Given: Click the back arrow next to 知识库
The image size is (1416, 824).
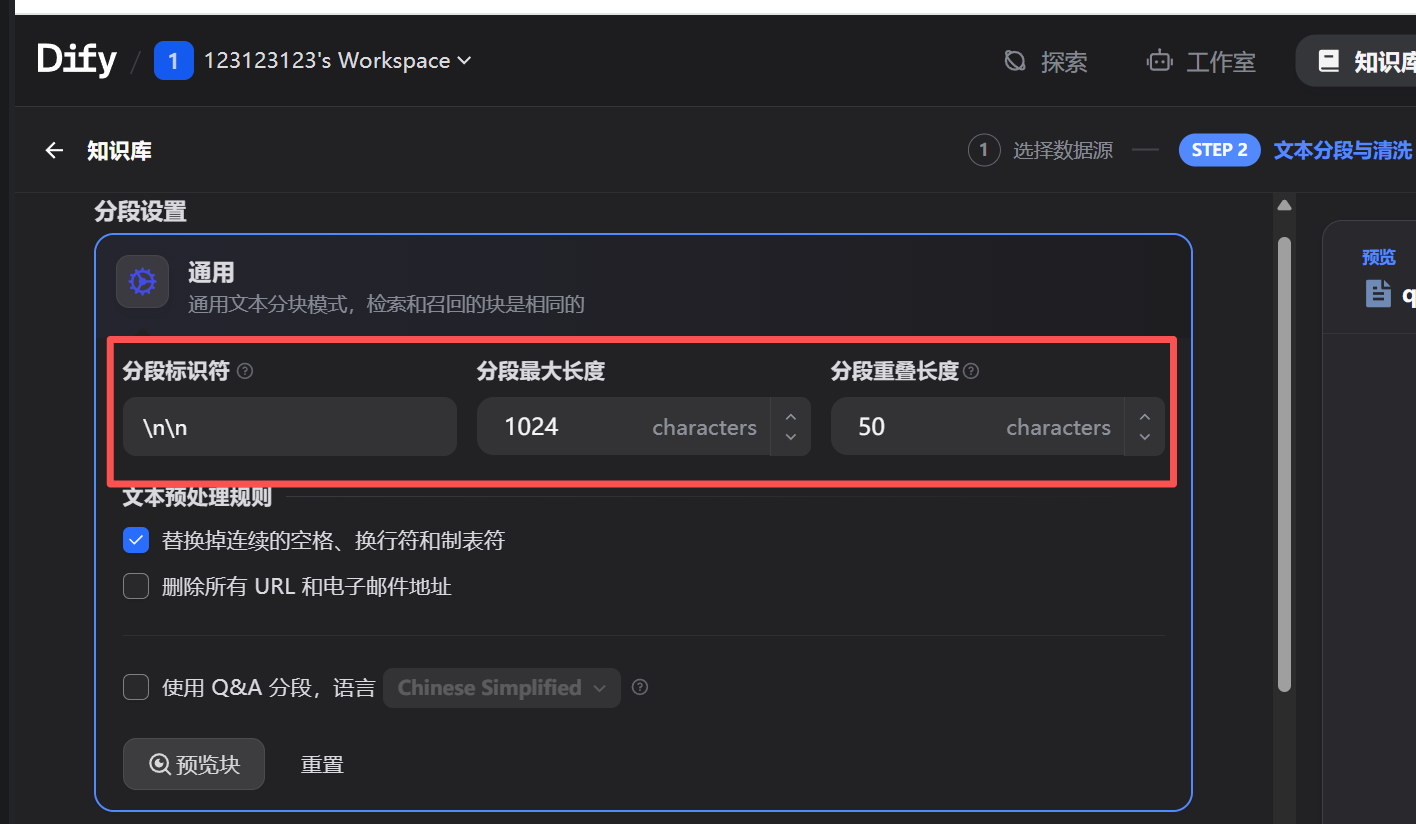Looking at the screenshot, I should pyautogui.click(x=53, y=149).
